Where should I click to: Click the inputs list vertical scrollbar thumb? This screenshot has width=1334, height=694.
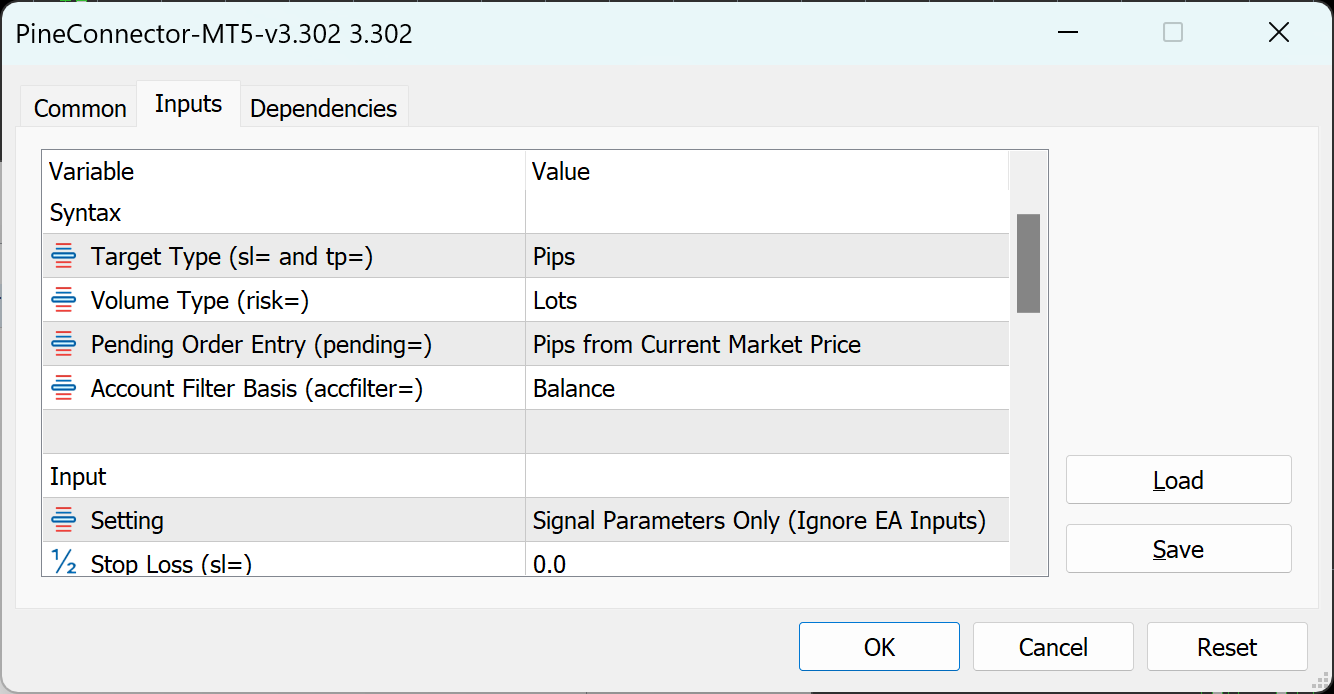1028,263
